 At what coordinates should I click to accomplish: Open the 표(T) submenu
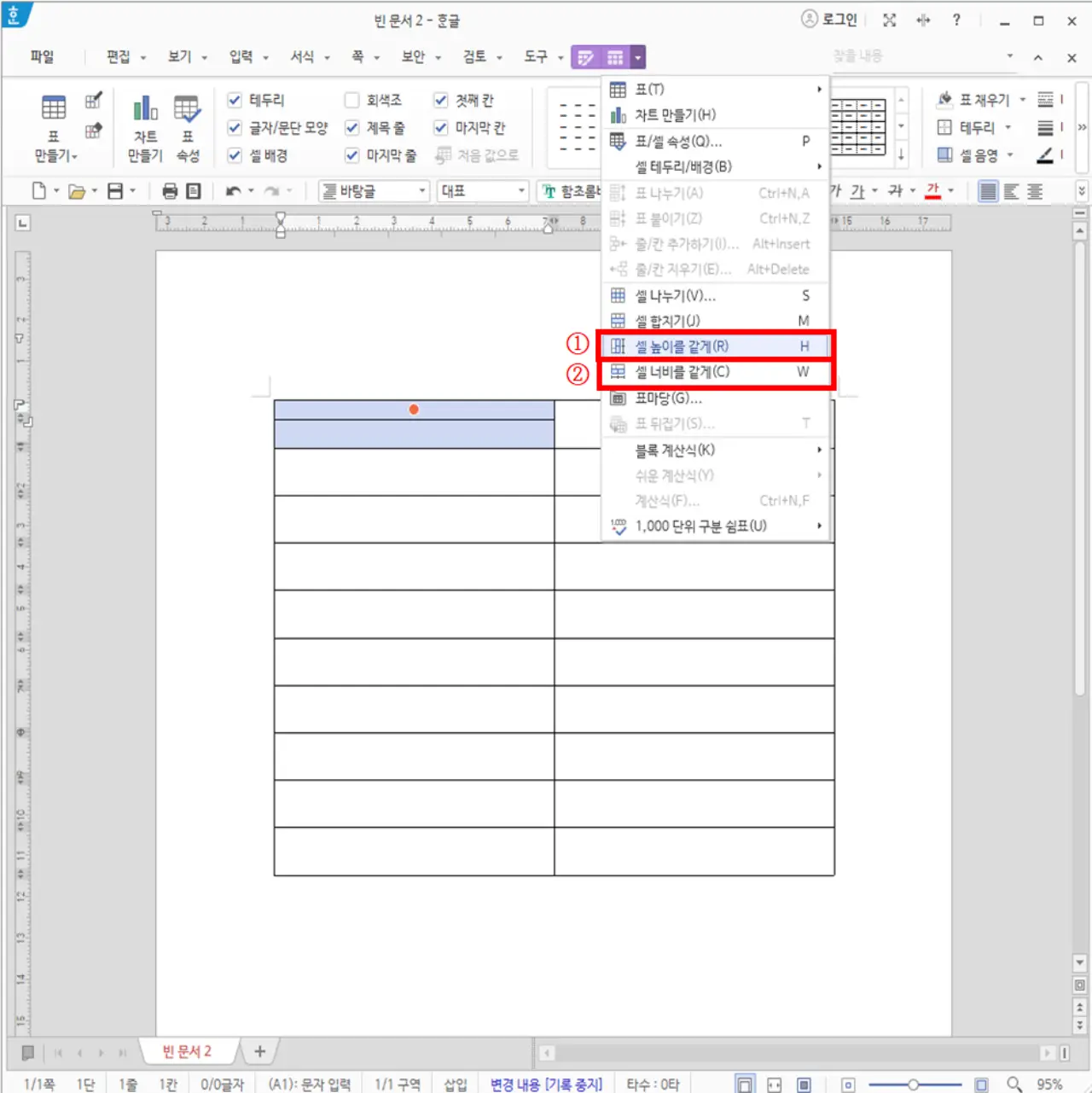(x=717, y=90)
